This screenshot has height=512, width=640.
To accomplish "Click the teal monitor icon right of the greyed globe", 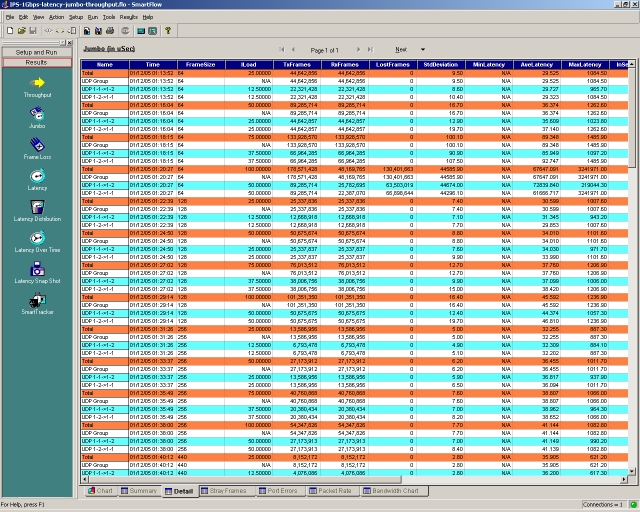I will (141, 31).
